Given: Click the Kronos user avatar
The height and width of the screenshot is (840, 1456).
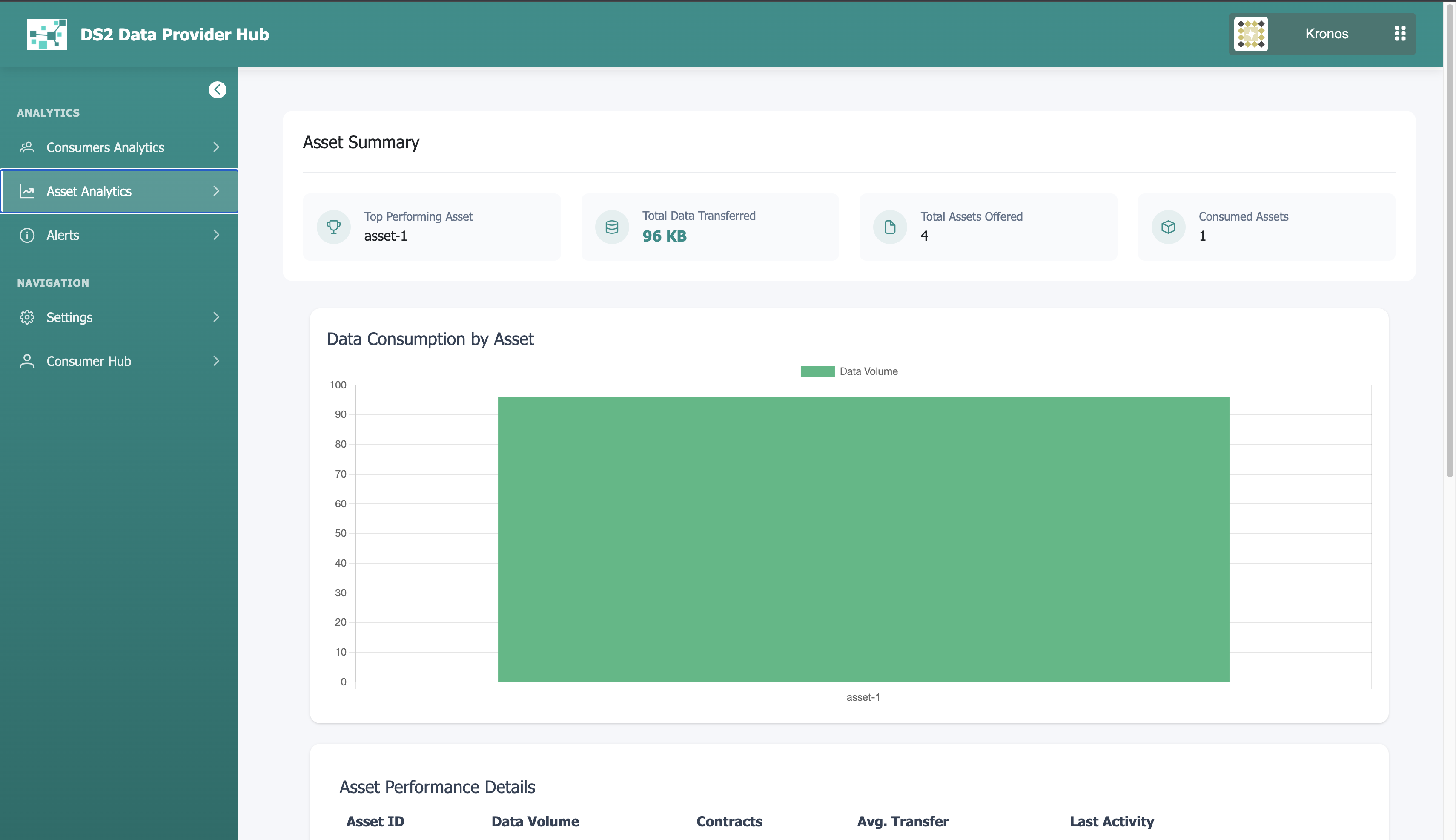Looking at the screenshot, I should tap(1251, 34).
